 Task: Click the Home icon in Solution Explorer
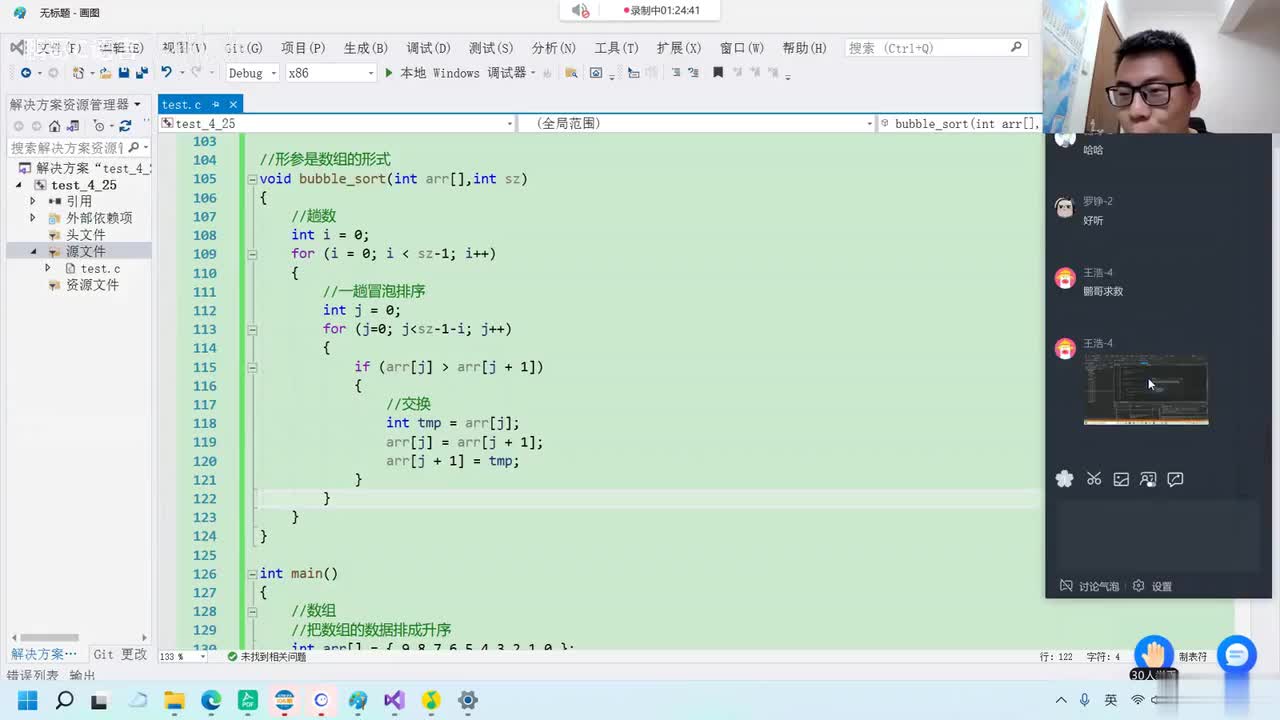click(55, 126)
